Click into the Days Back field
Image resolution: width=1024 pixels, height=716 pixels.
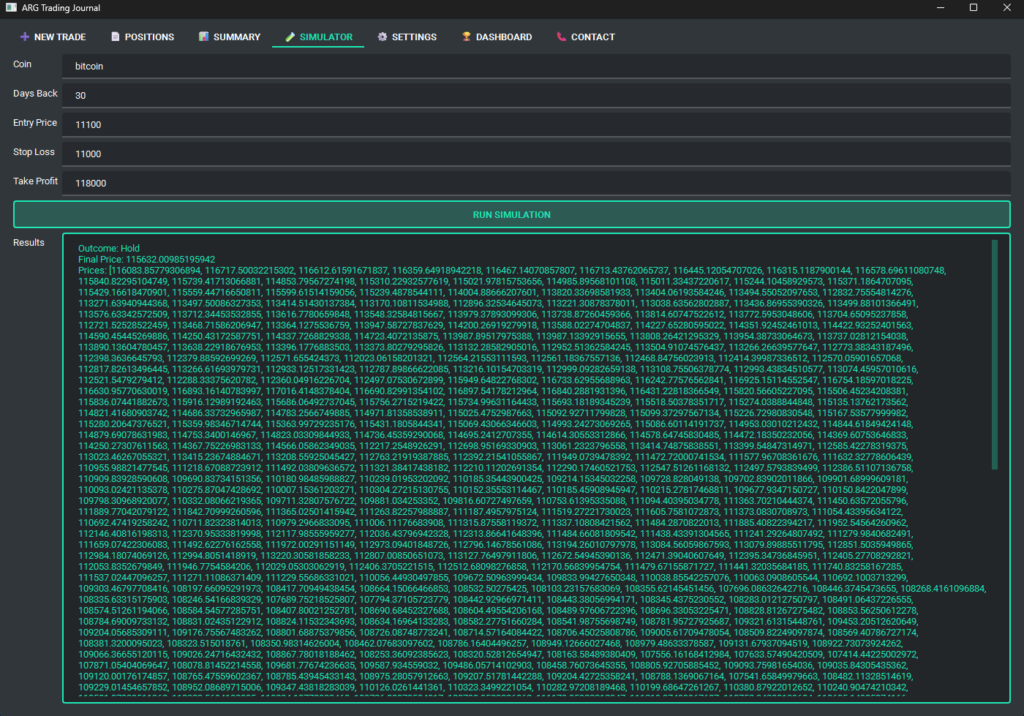[x=536, y=95]
